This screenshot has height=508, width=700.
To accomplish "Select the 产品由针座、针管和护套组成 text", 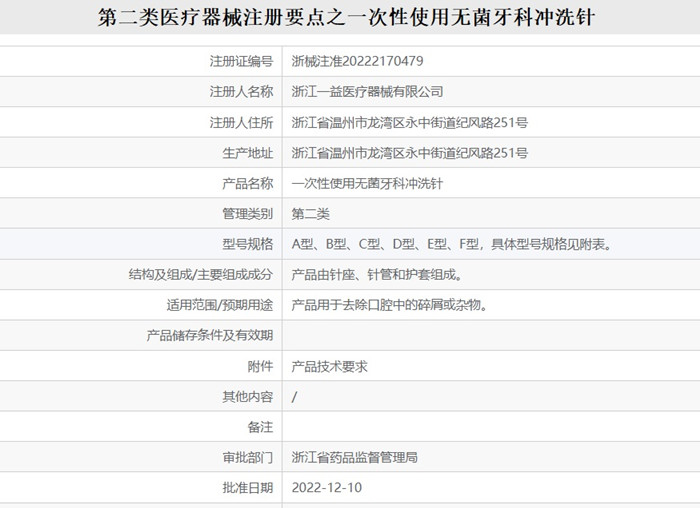I will click(x=377, y=275).
